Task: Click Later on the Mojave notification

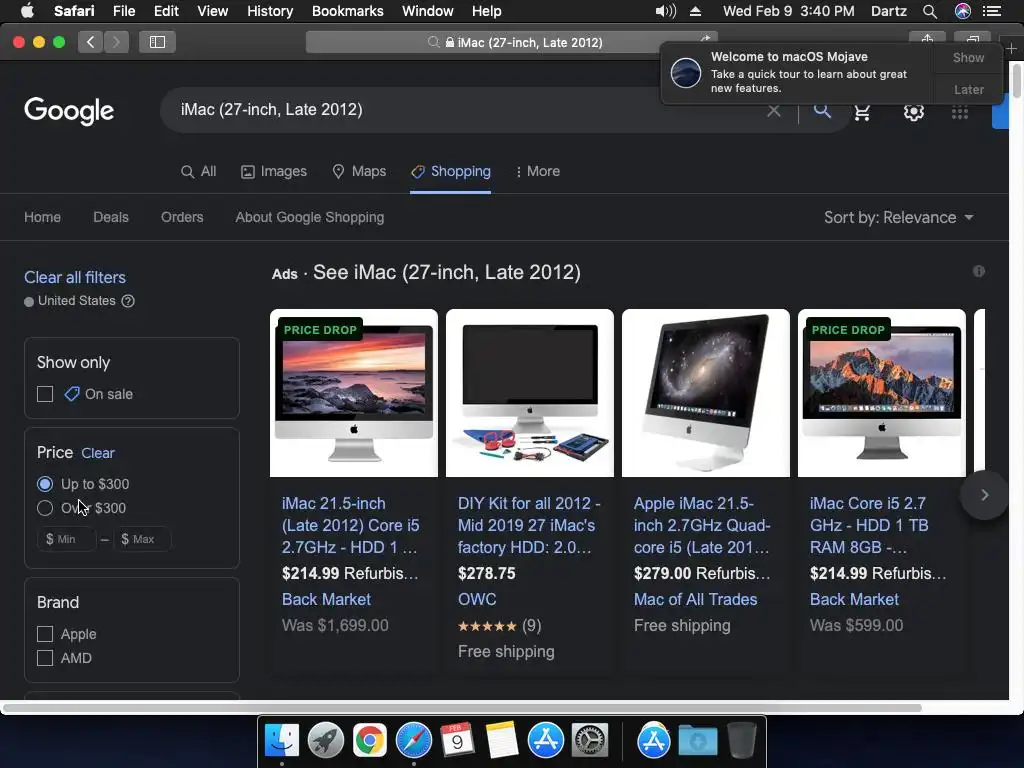Action: 968,89
